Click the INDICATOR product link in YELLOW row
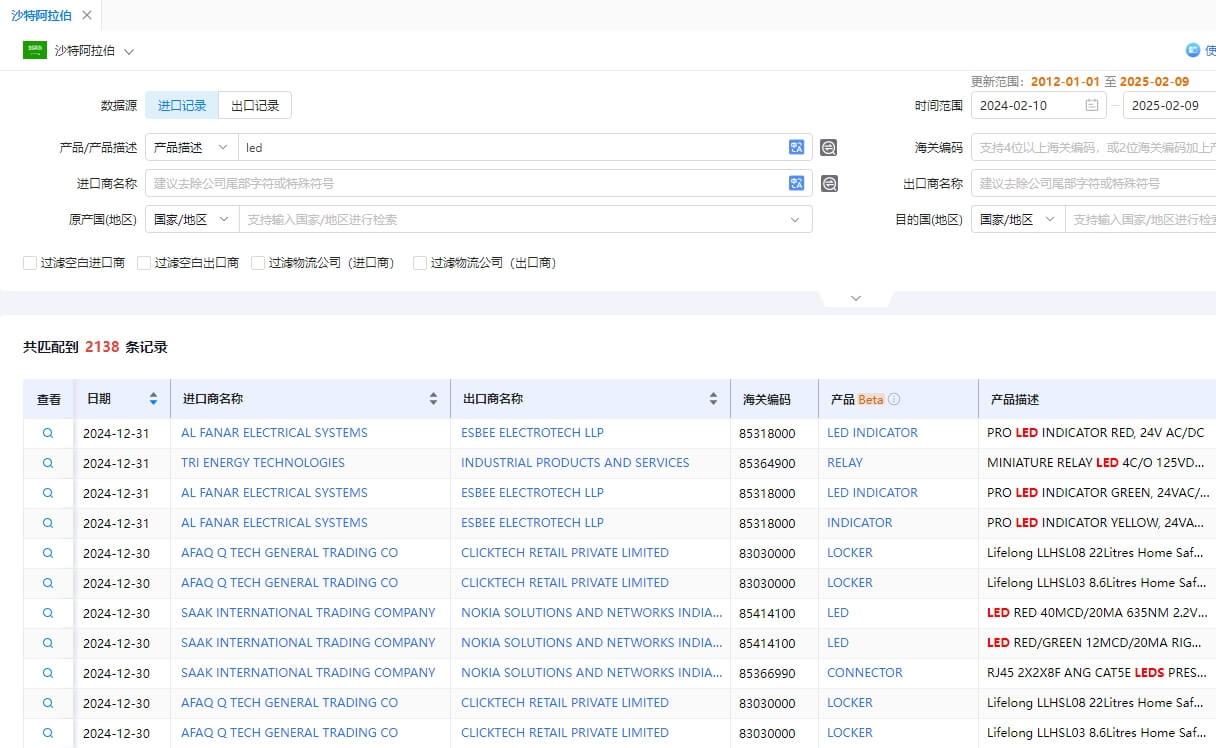Viewport: 1216px width, 748px height. pos(859,523)
